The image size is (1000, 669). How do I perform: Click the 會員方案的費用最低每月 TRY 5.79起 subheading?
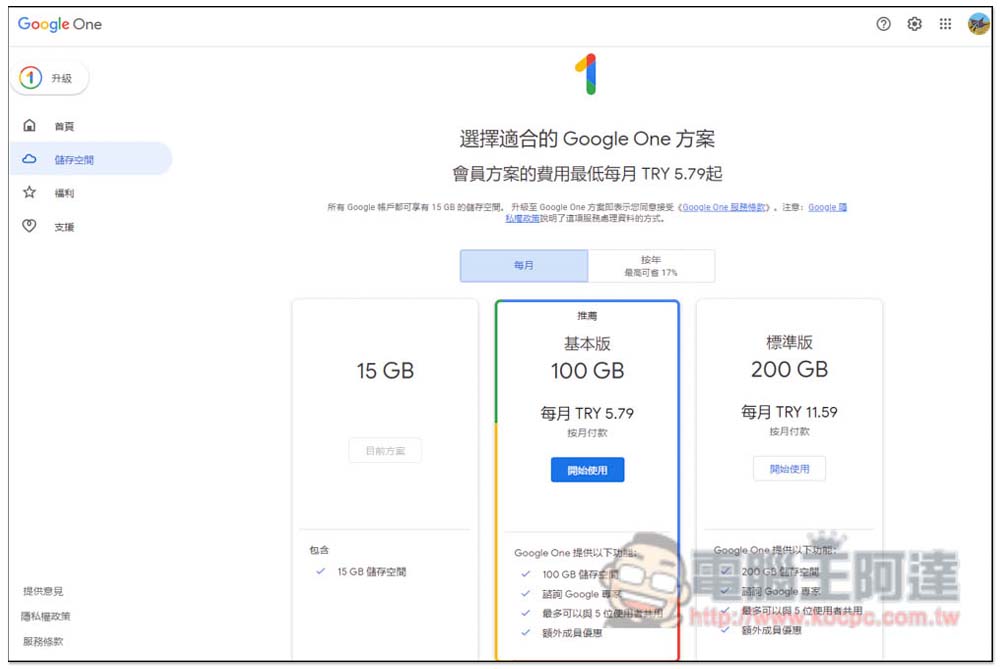pos(587,173)
